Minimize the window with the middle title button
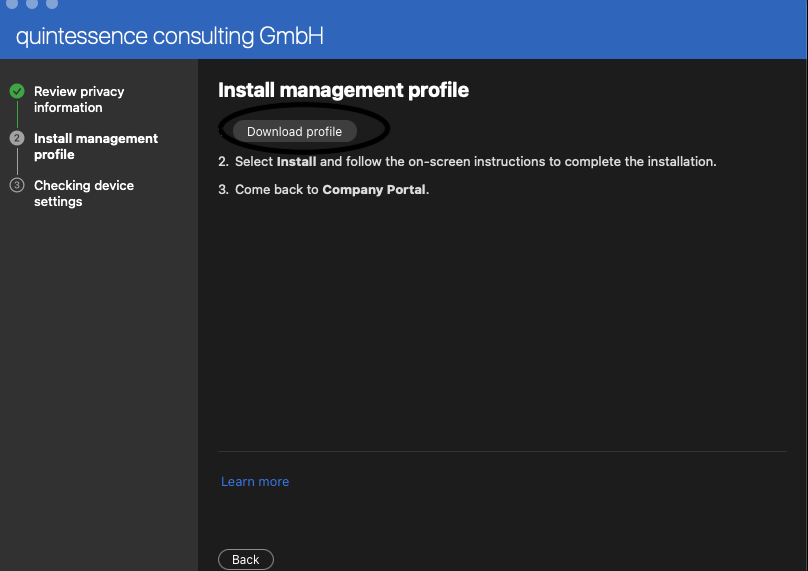This screenshot has height=571, width=808. (x=32, y=4)
